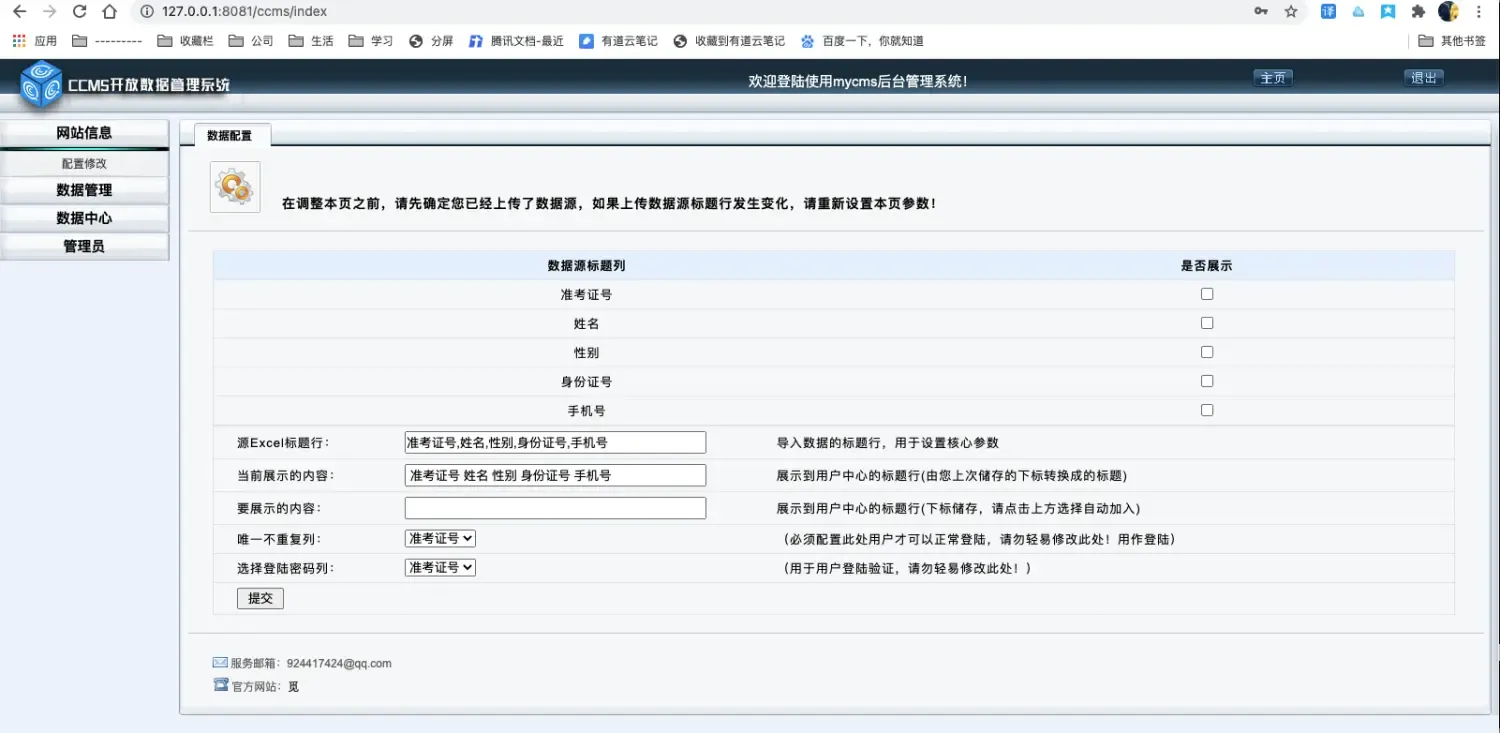
Task: Click the 退出 logout button
Action: pyautogui.click(x=1423, y=76)
